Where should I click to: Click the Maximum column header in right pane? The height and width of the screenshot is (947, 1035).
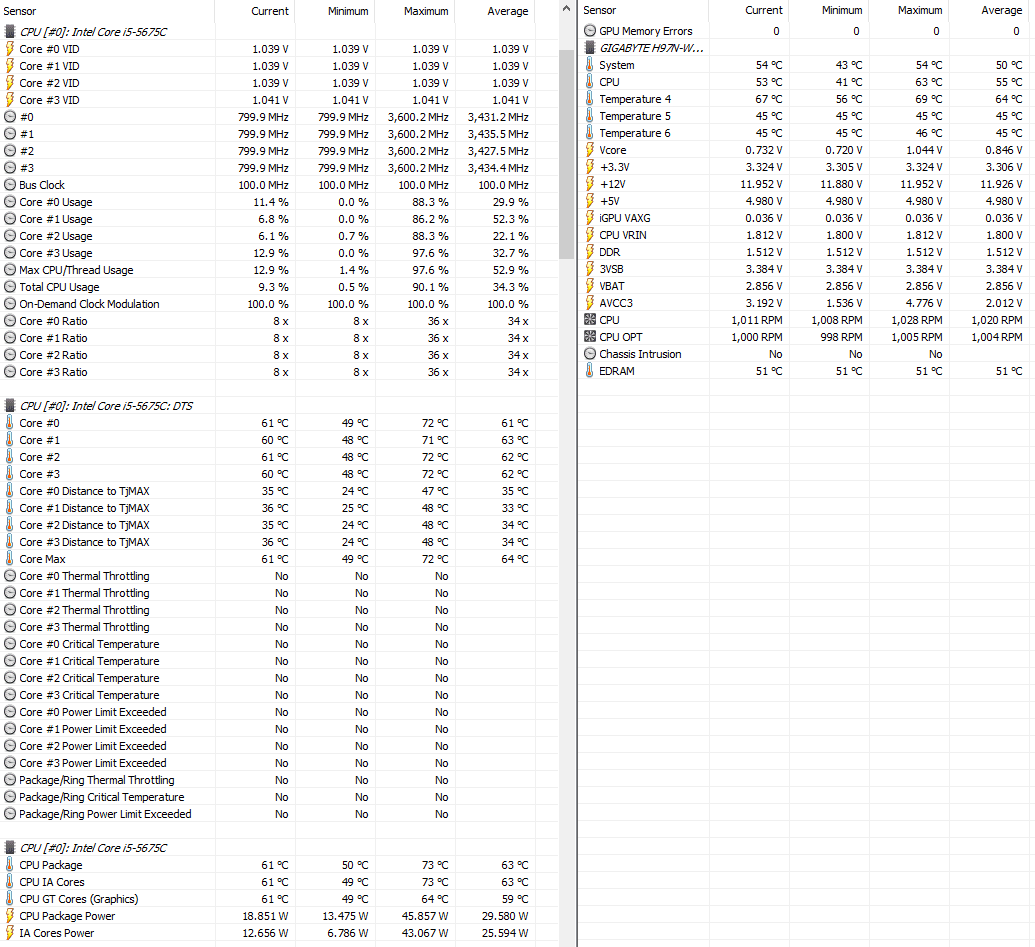(909, 11)
